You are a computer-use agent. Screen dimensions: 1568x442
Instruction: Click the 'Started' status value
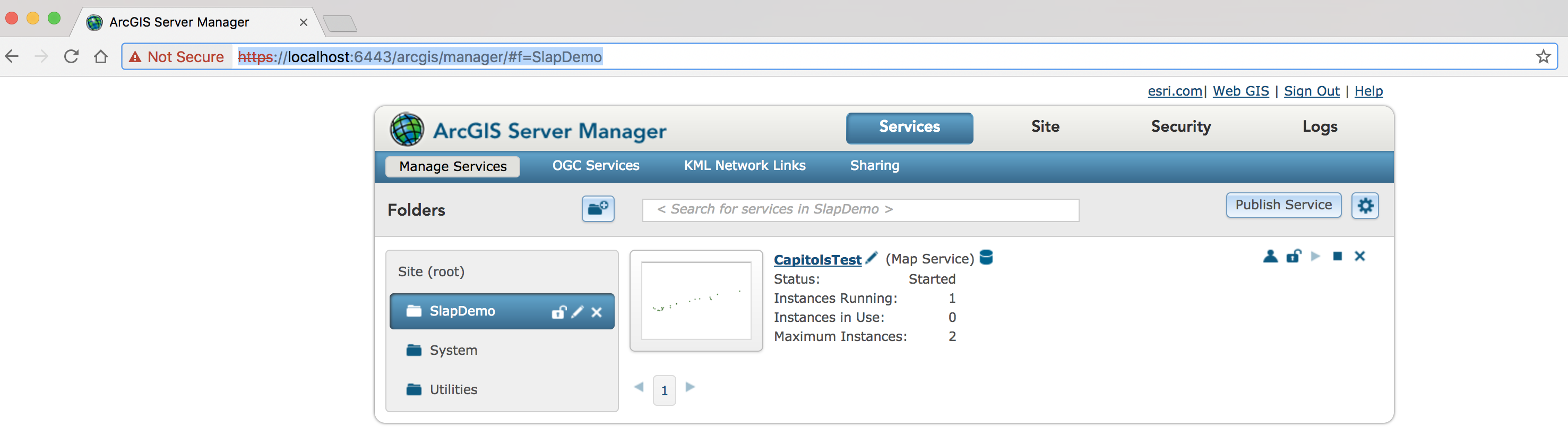tap(932, 279)
